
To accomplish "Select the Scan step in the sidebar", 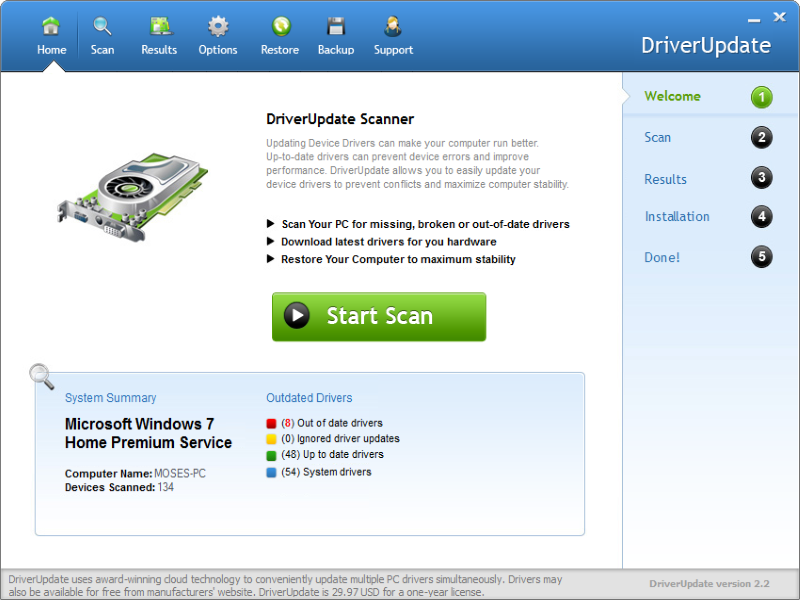I will [657, 137].
